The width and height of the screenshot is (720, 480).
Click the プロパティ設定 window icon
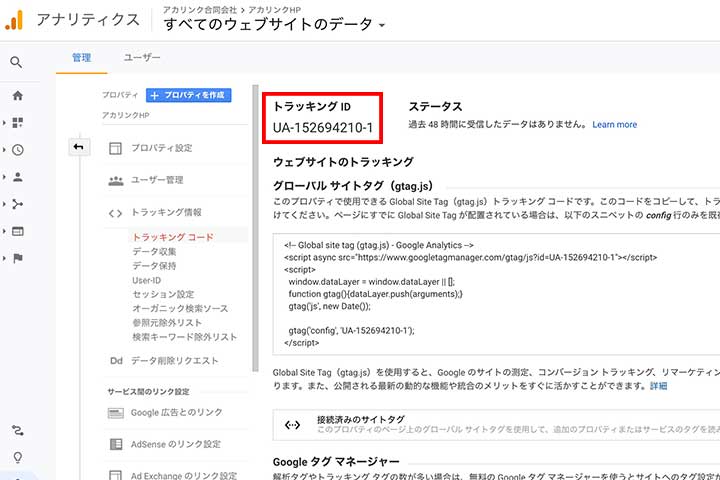(x=115, y=148)
